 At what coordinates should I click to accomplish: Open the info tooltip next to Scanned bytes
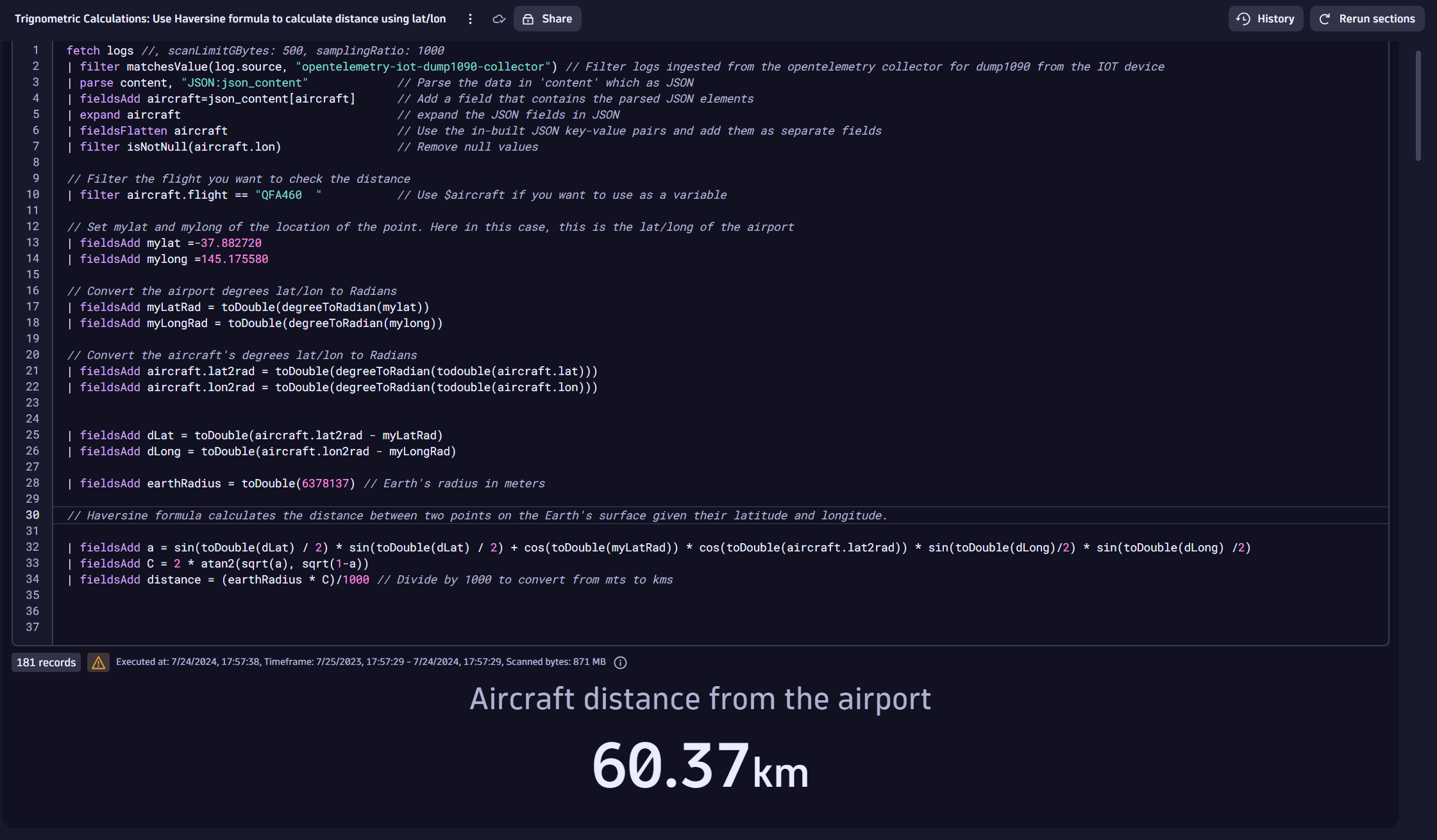point(620,662)
